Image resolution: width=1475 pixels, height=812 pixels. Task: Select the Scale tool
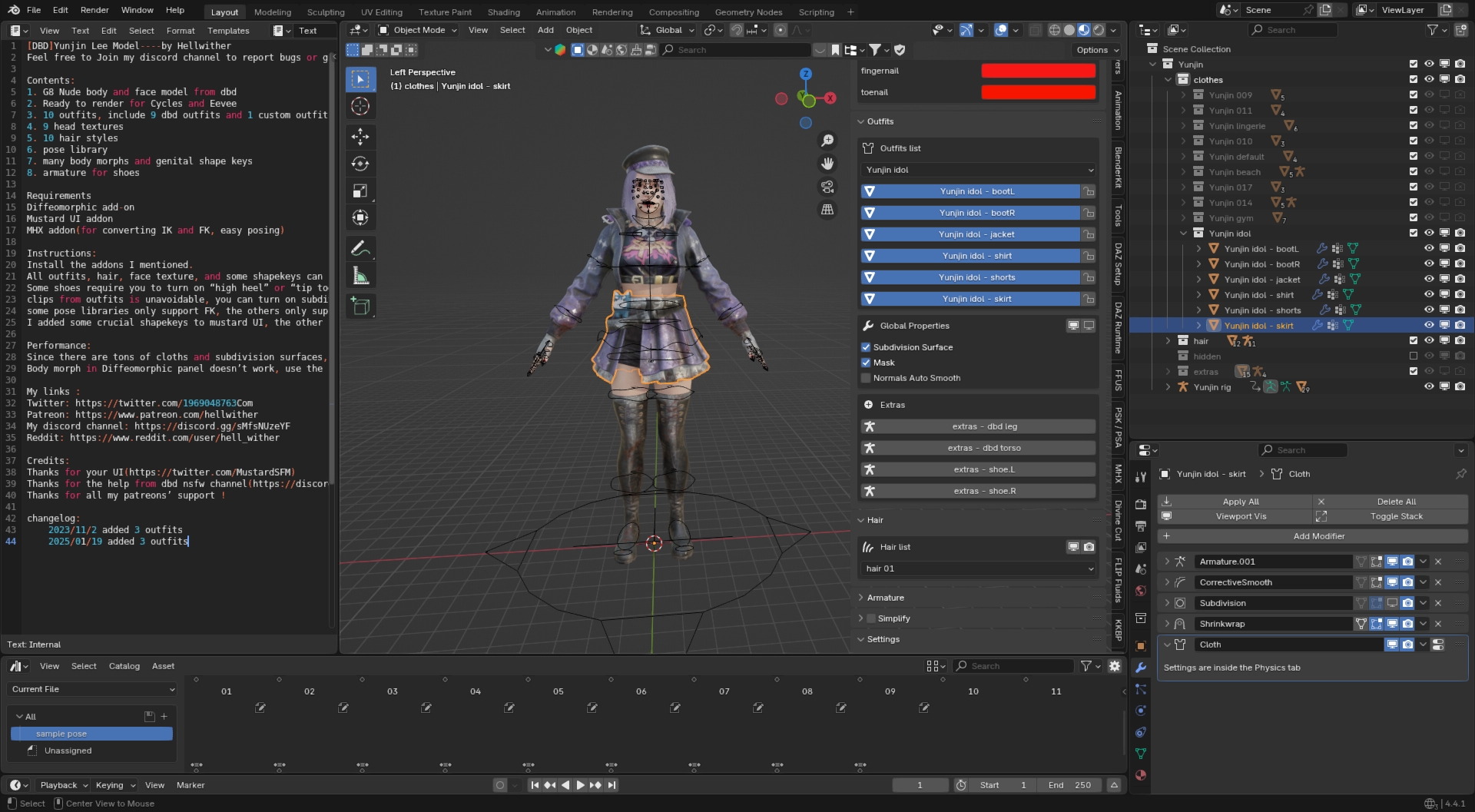(x=360, y=191)
